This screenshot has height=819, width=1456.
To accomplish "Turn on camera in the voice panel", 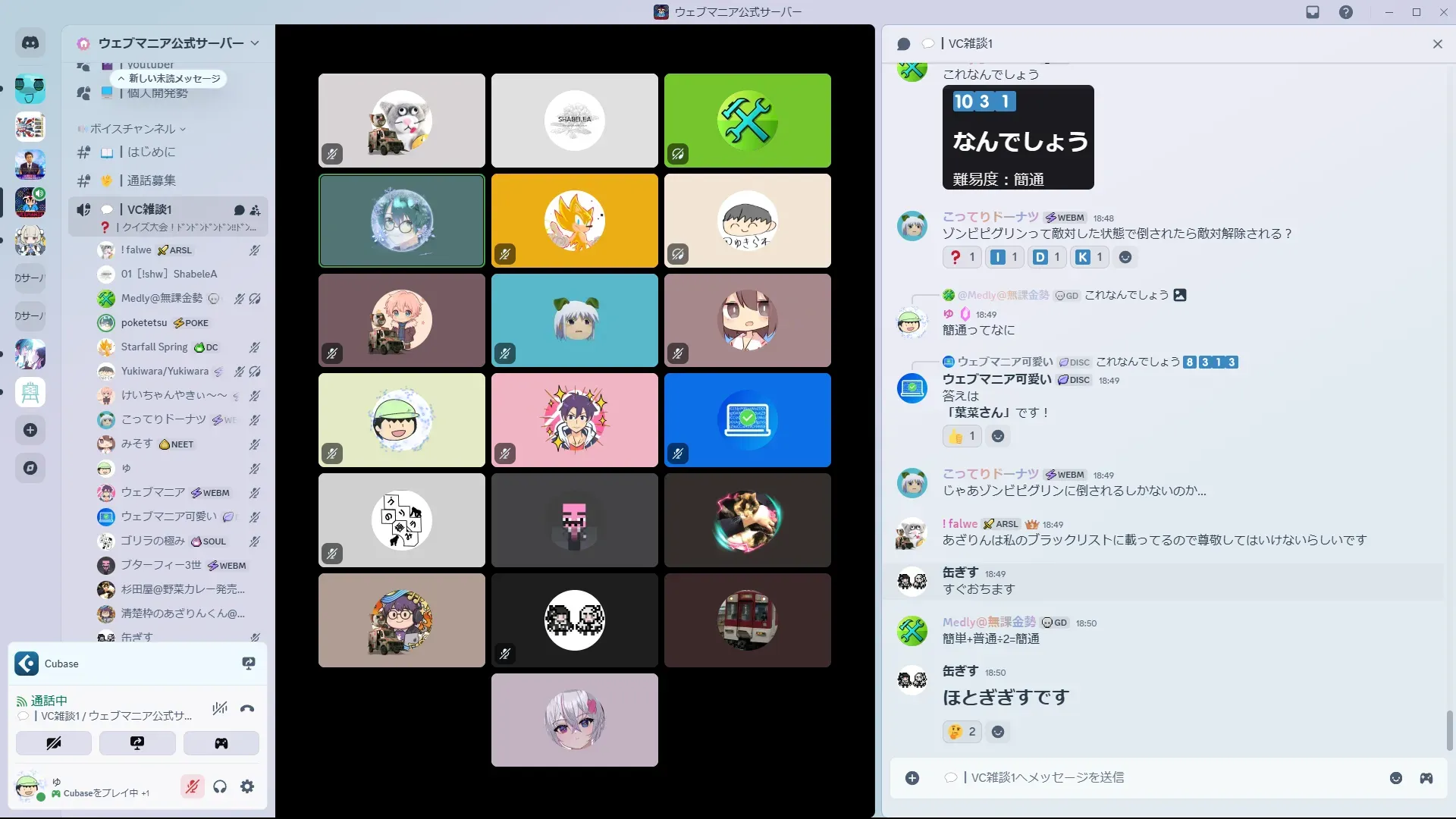I will click(x=54, y=743).
